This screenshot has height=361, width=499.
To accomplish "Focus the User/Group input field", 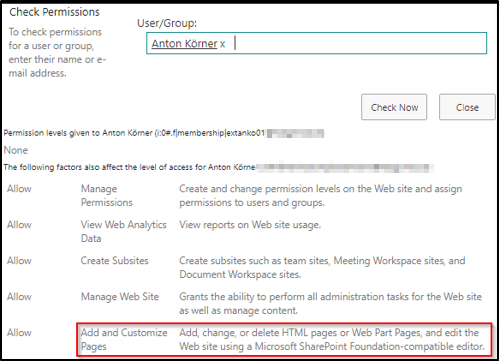I will click(x=316, y=43).
